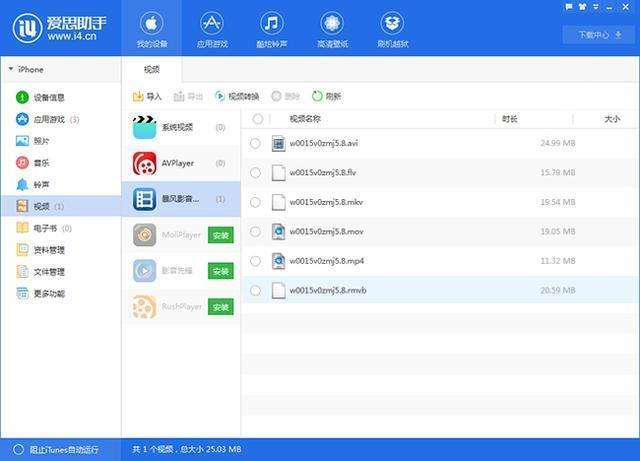Click the rmvb blank file icon
Screen dimensions: 640x461
[278, 290]
